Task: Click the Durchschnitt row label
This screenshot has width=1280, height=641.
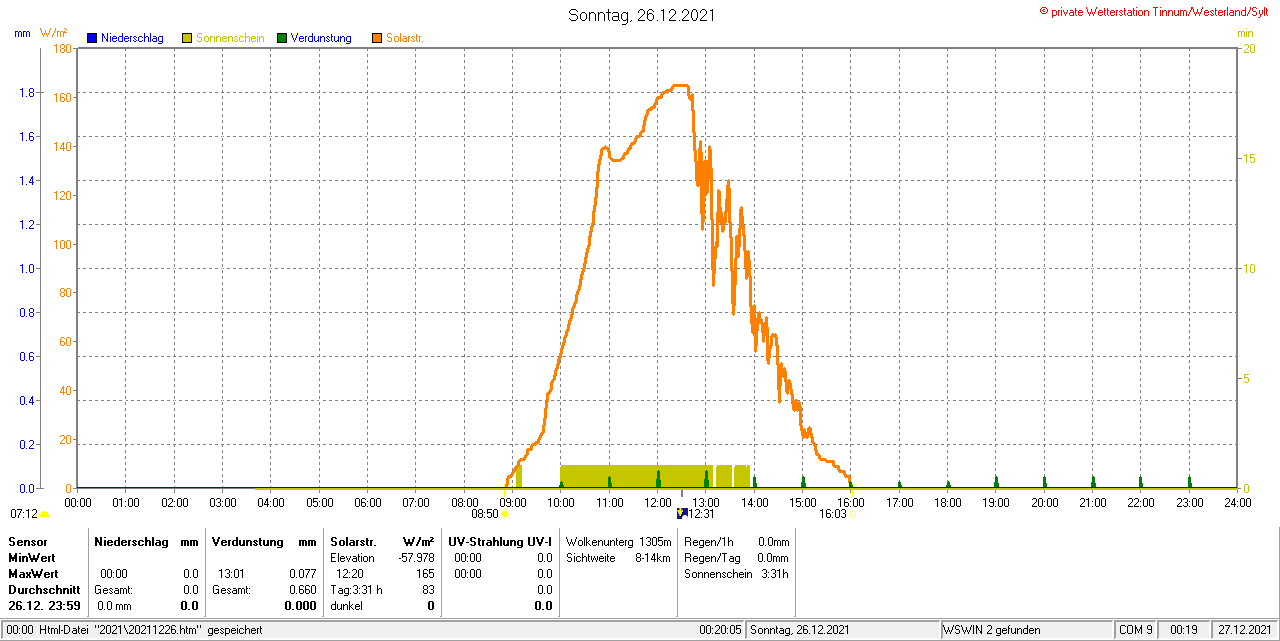Action: pos(44,590)
